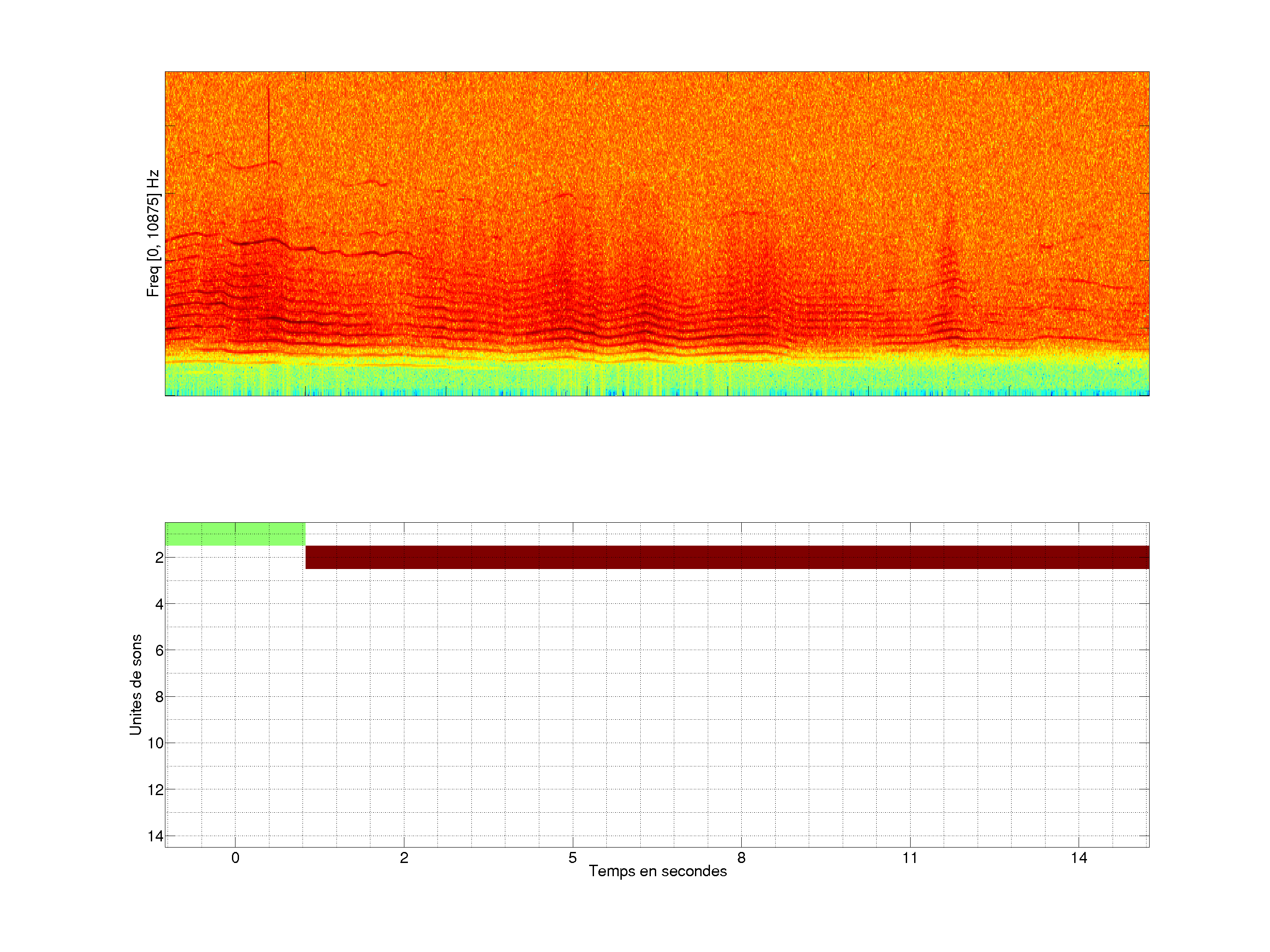Click y-axis tick label 8
This screenshot has height=952, width=1270.
[159, 697]
